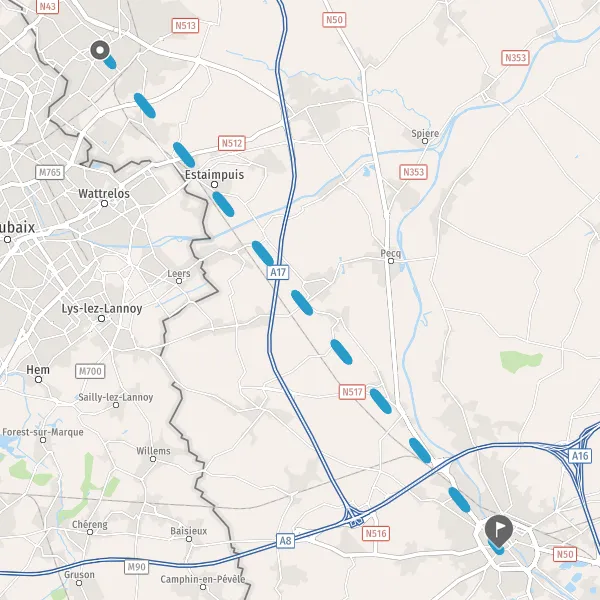Click the N513 road shield
Viewport: 600px width, 600px height.
click(185, 26)
